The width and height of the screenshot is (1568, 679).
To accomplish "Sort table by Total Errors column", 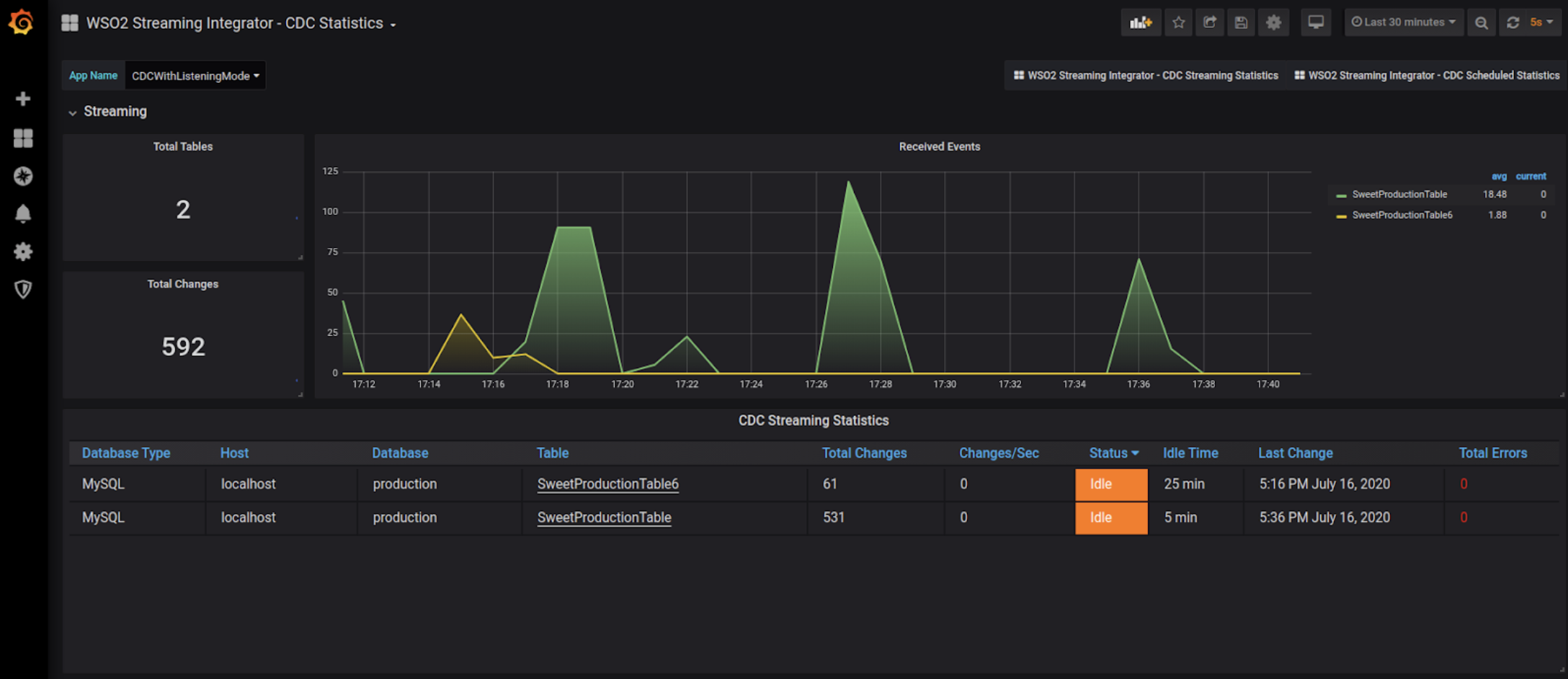I will pos(1493,453).
